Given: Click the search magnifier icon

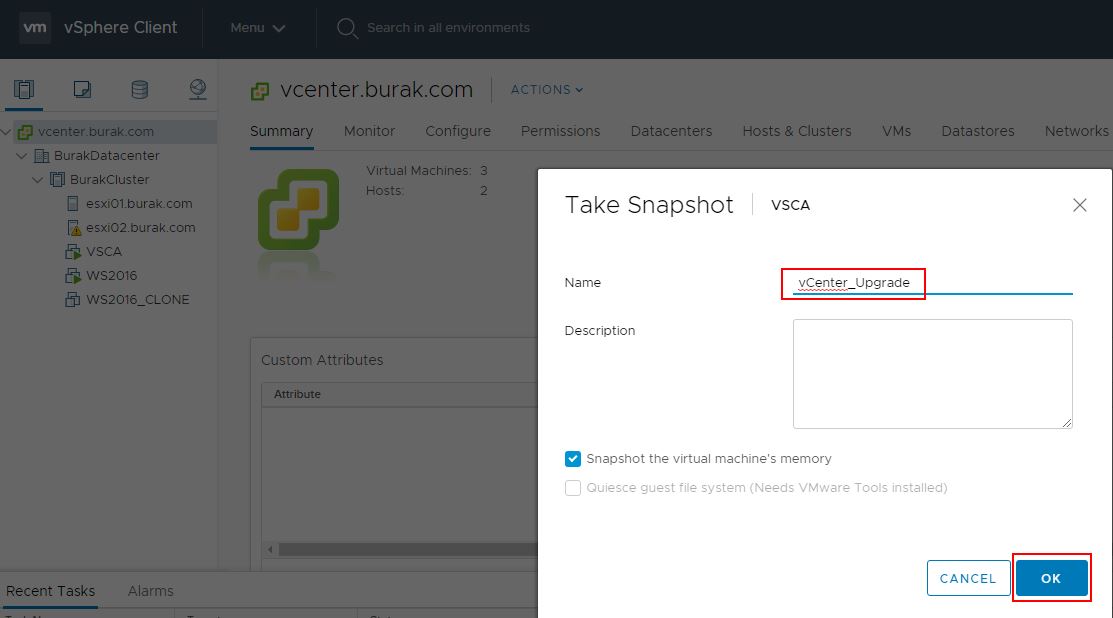Looking at the screenshot, I should (x=347, y=28).
